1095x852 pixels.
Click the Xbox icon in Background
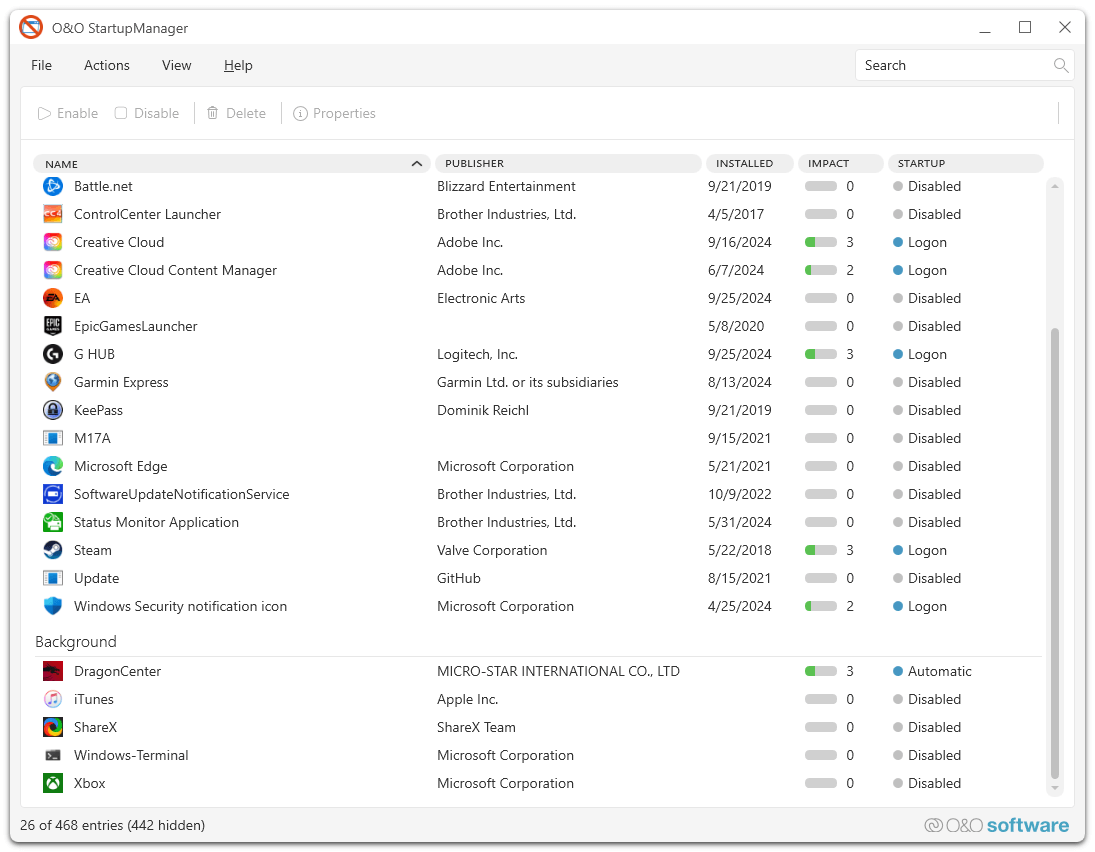pyautogui.click(x=53, y=783)
